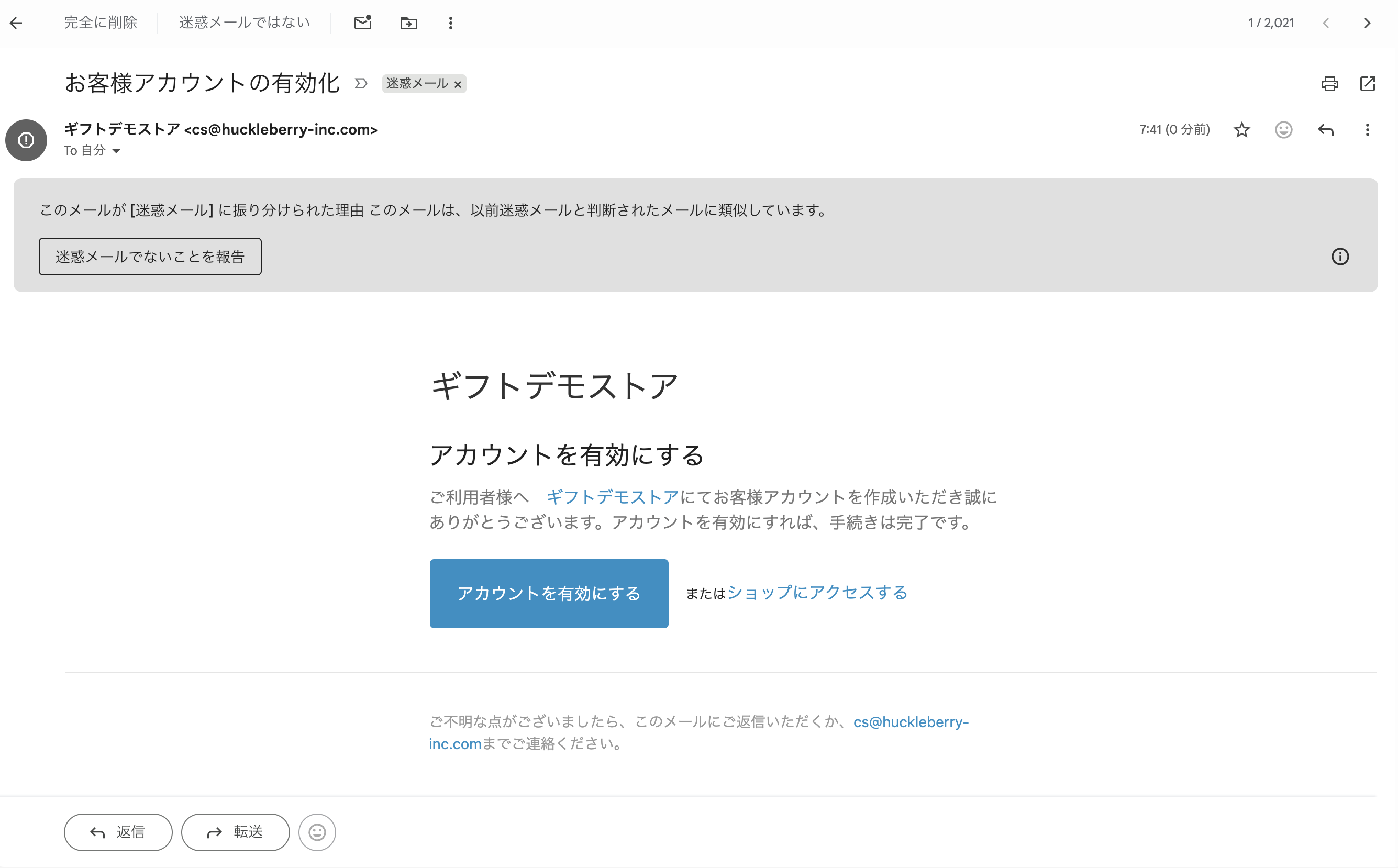Screen dimensions: 1398x868
Task: Click 完全に削除 in the toolbar
Action: tap(101, 23)
